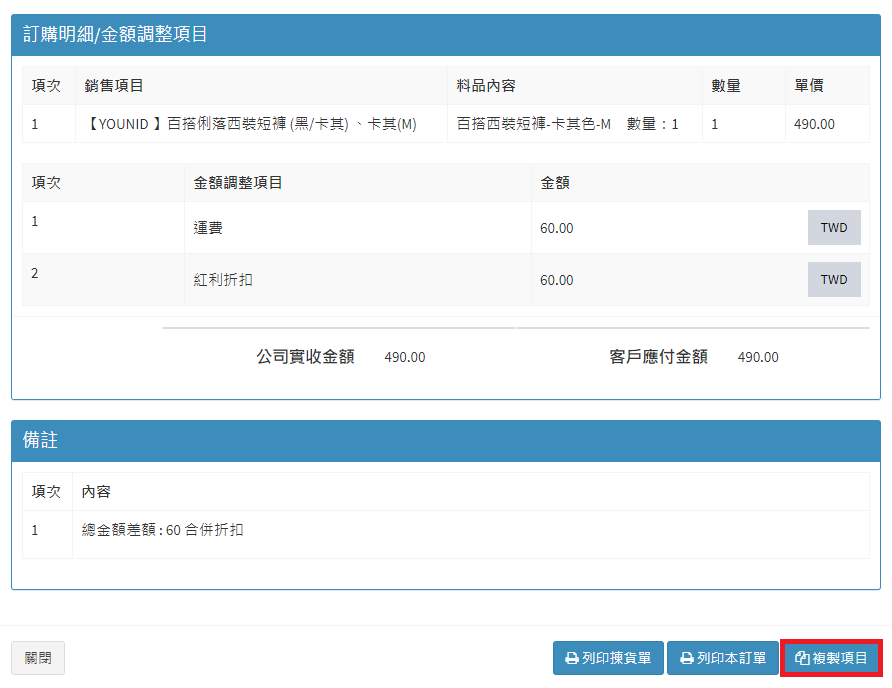The width and height of the screenshot is (892, 688).
Task: Click the TWD button in 紅利折扣 row
Action: [833, 280]
